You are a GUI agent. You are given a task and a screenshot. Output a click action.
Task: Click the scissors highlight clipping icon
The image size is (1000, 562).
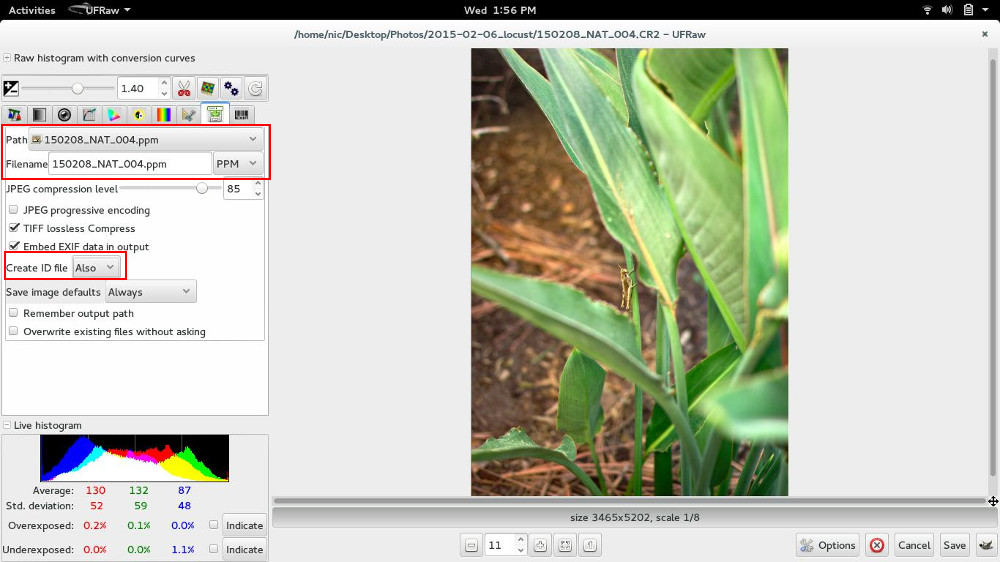183,88
